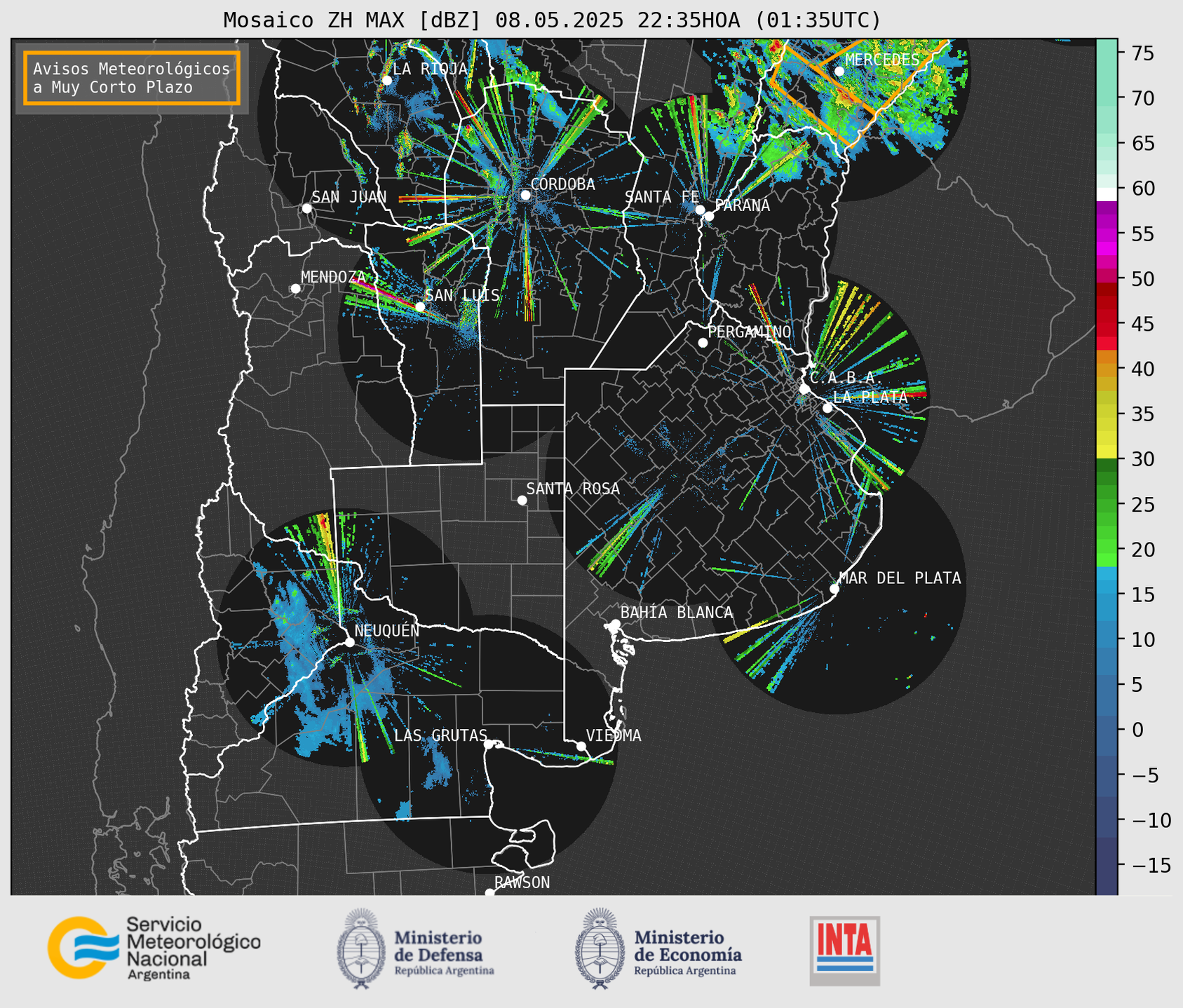The height and width of the screenshot is (1008, 1183).
Task: Click the INTA logo
Action: (844, 951)
